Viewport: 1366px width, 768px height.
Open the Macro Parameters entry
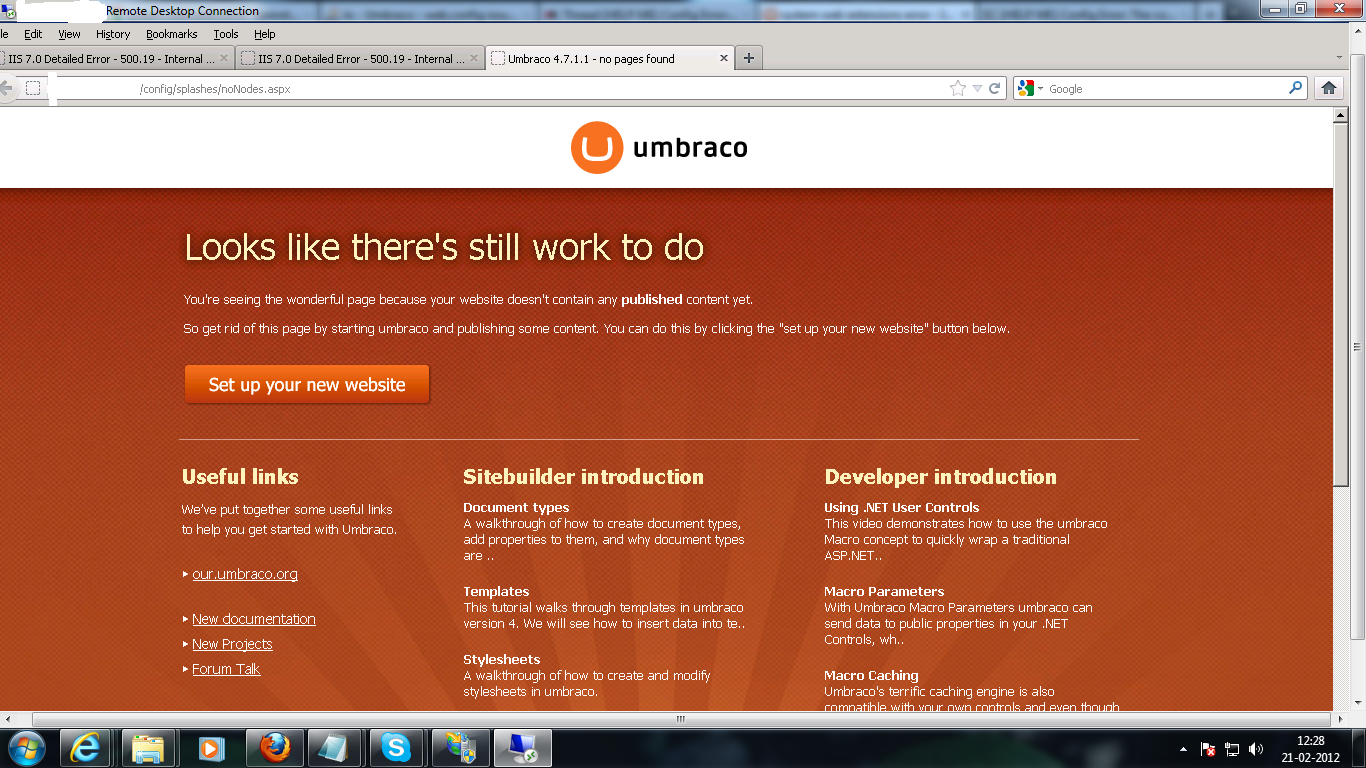click(884, 591)
